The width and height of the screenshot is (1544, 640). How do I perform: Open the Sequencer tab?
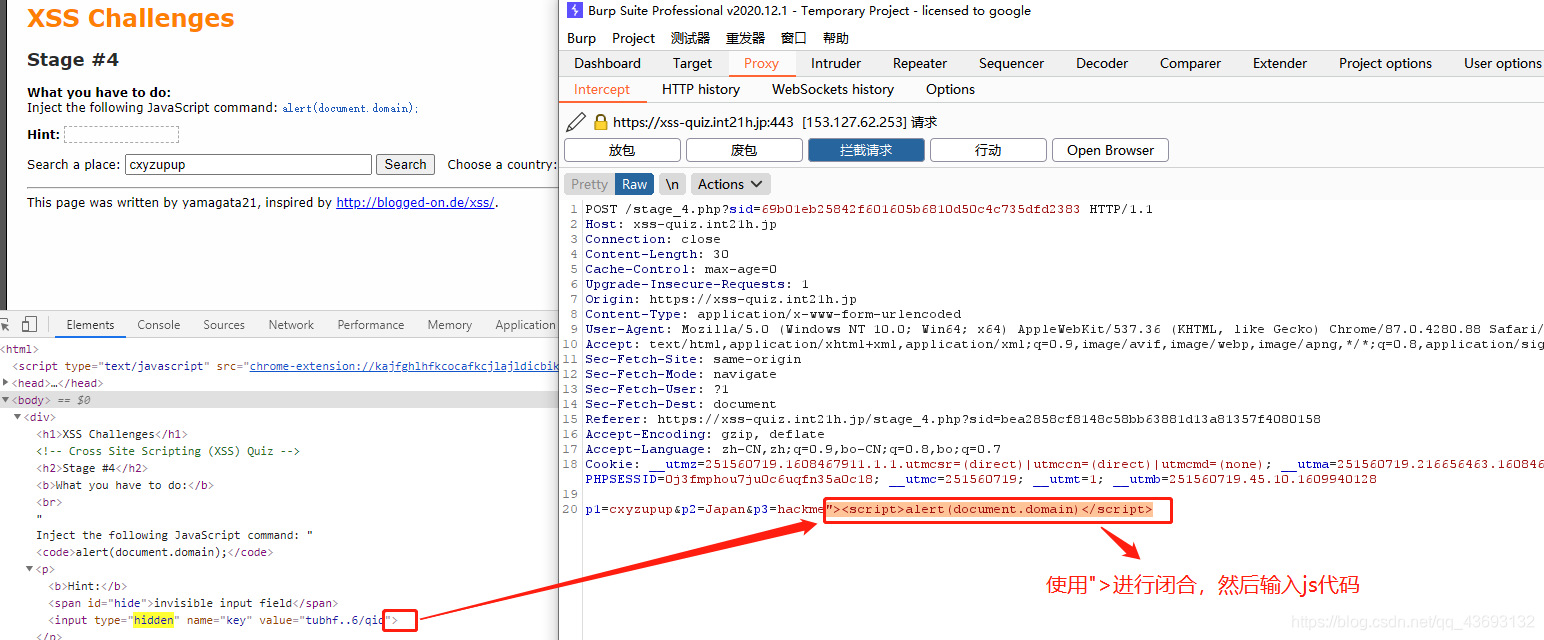pyautogui.click(x=1011, y=63)
